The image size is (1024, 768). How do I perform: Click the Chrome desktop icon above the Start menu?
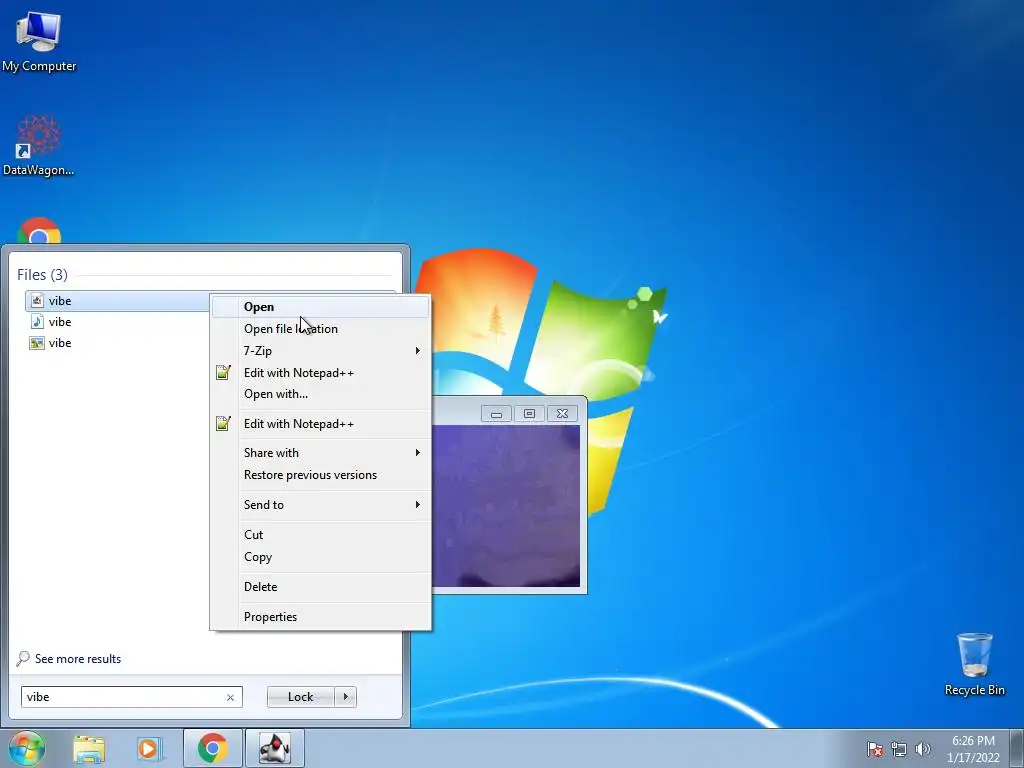click(39, 231)
